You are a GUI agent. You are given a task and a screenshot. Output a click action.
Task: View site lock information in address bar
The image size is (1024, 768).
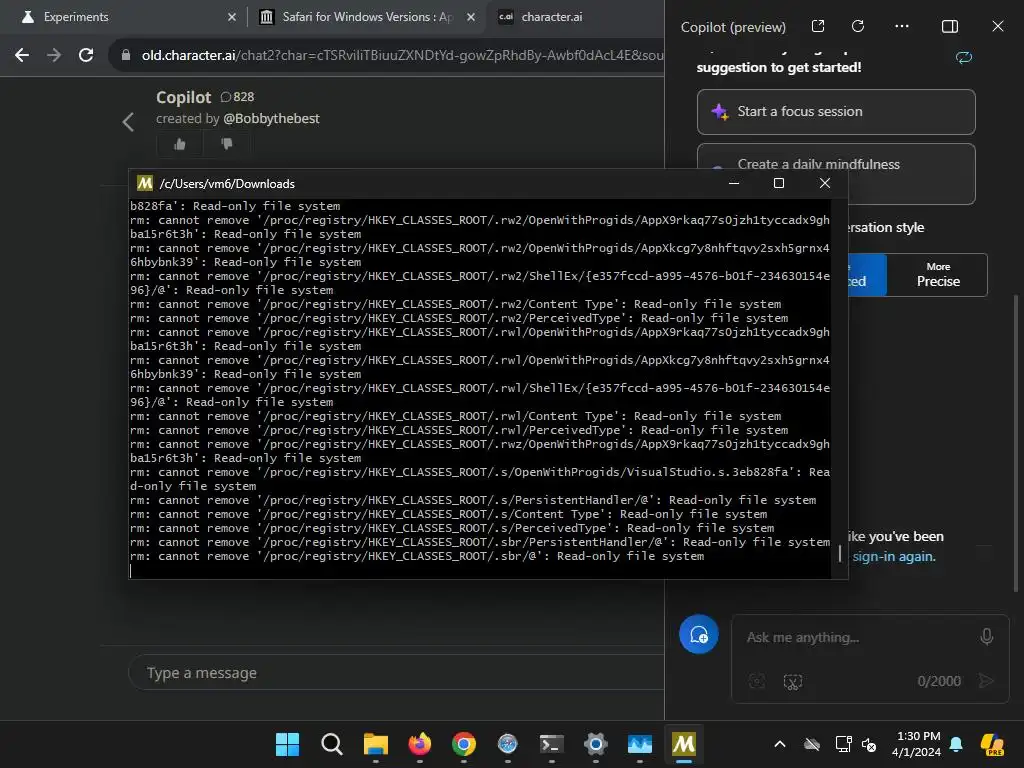click(126, 56)
